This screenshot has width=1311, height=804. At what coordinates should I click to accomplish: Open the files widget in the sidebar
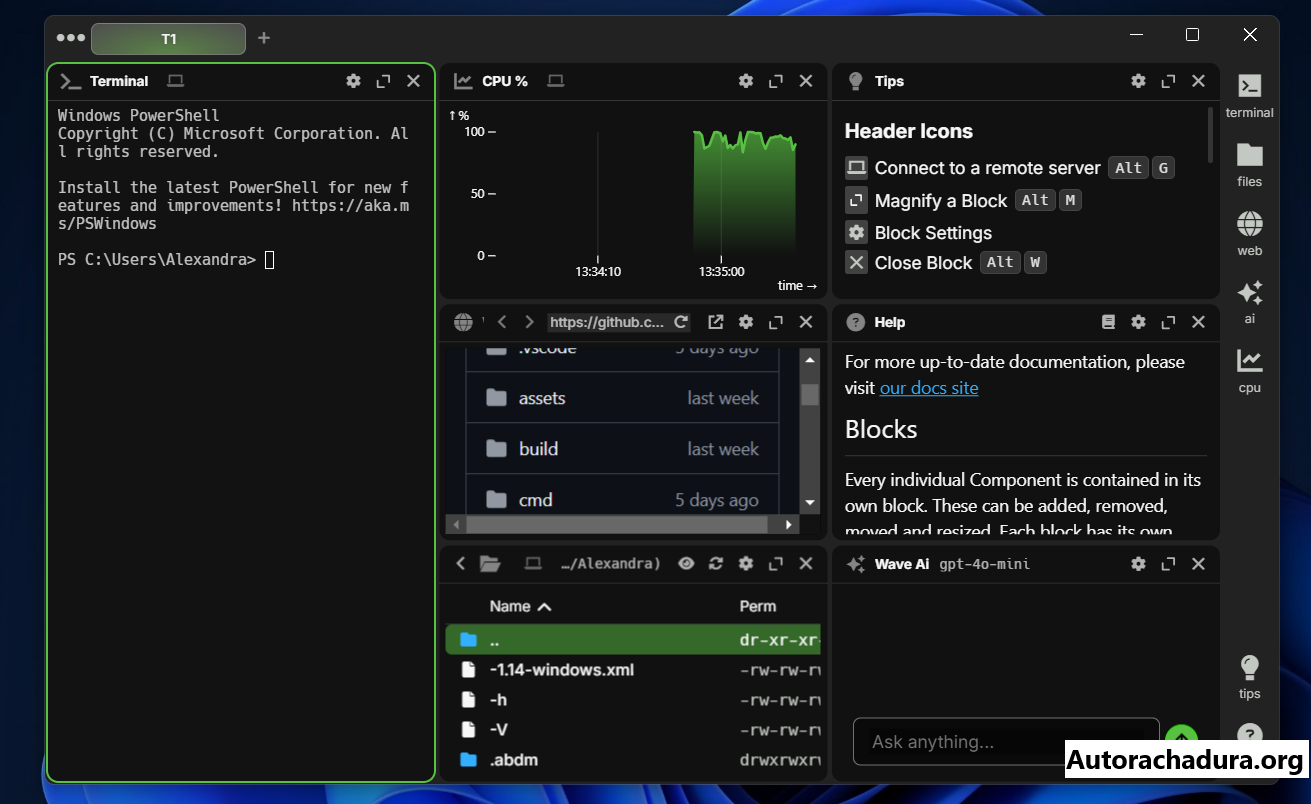tap(1249, 165)
